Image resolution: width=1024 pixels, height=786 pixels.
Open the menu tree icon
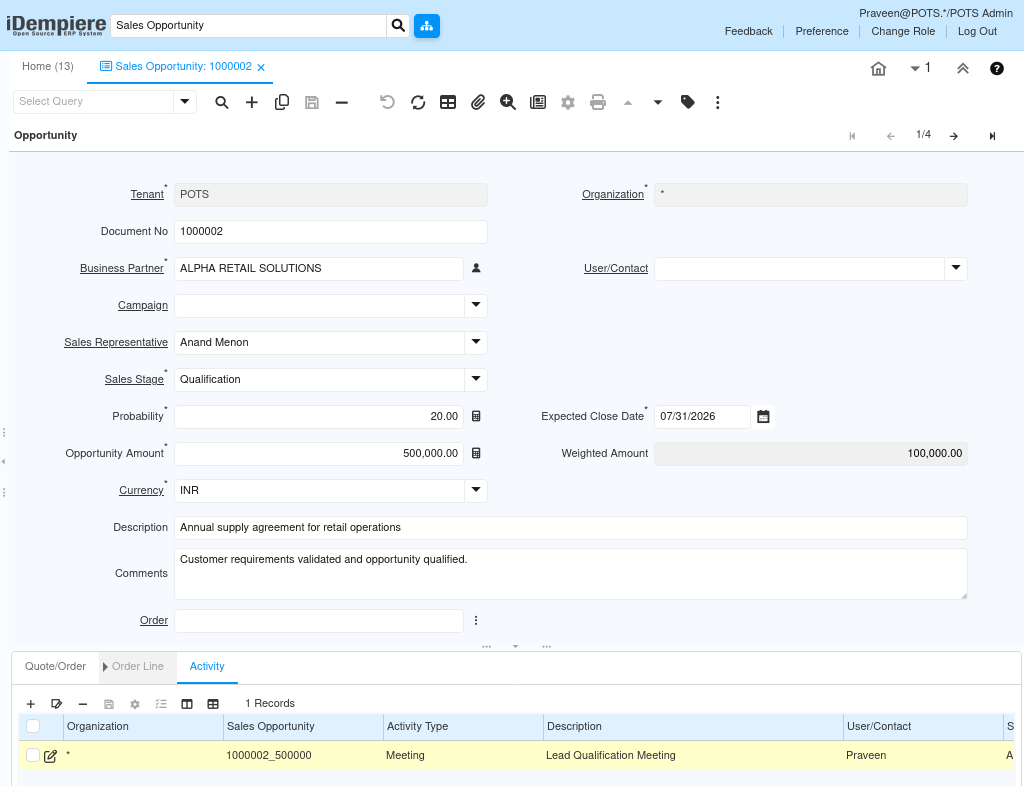(426, 25)
